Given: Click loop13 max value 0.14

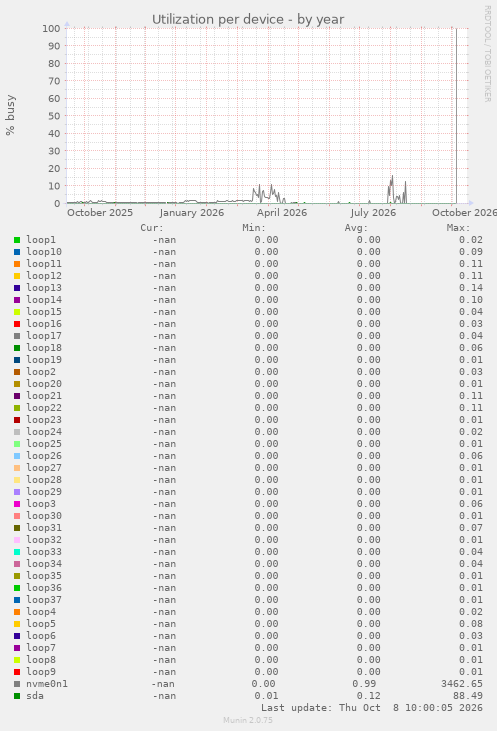Looking at the screenshot, I should pyautogui.click(x=471, y=288).
